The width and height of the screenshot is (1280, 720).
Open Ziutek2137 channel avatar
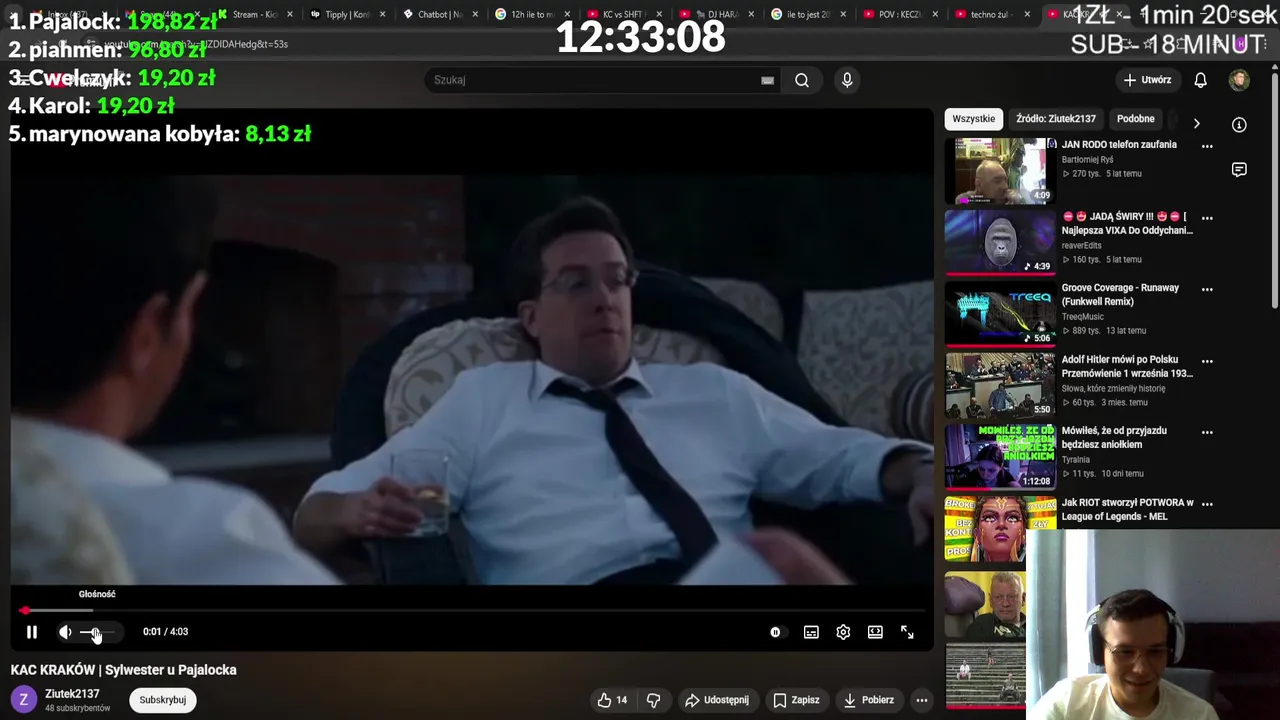(24, 700)
